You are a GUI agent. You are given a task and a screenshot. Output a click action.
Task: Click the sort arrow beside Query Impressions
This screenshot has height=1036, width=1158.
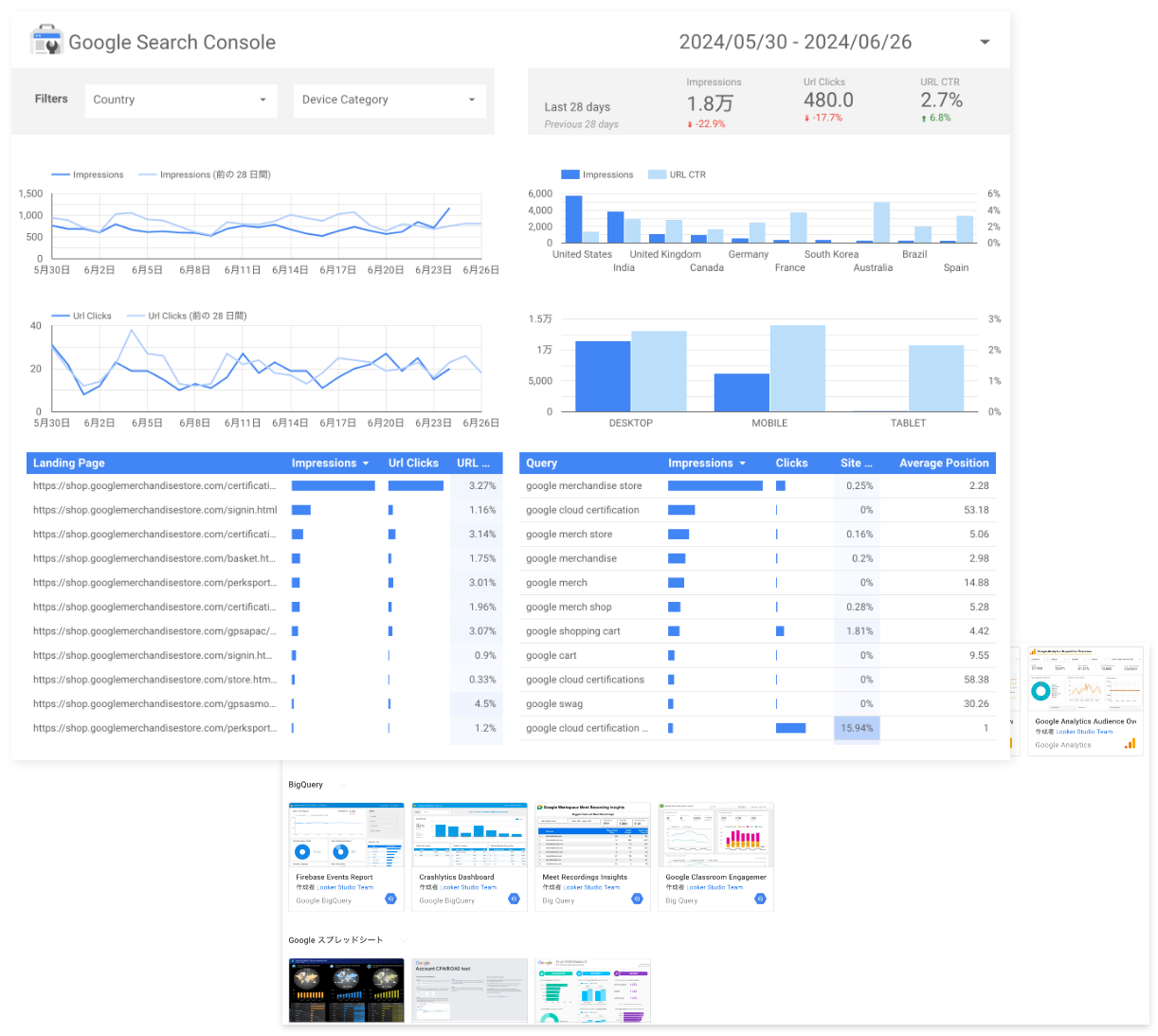743,463
